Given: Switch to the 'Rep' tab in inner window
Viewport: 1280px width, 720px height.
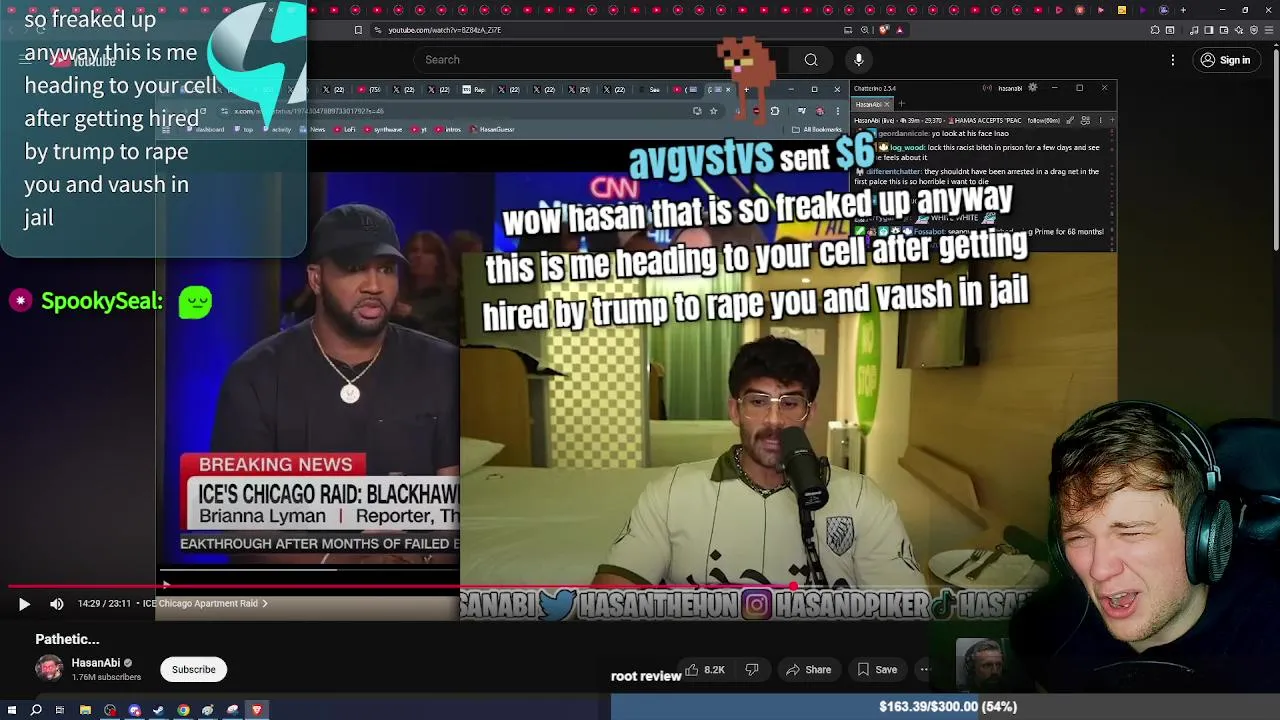Looking at the screenshot, I should coord(475,89).
